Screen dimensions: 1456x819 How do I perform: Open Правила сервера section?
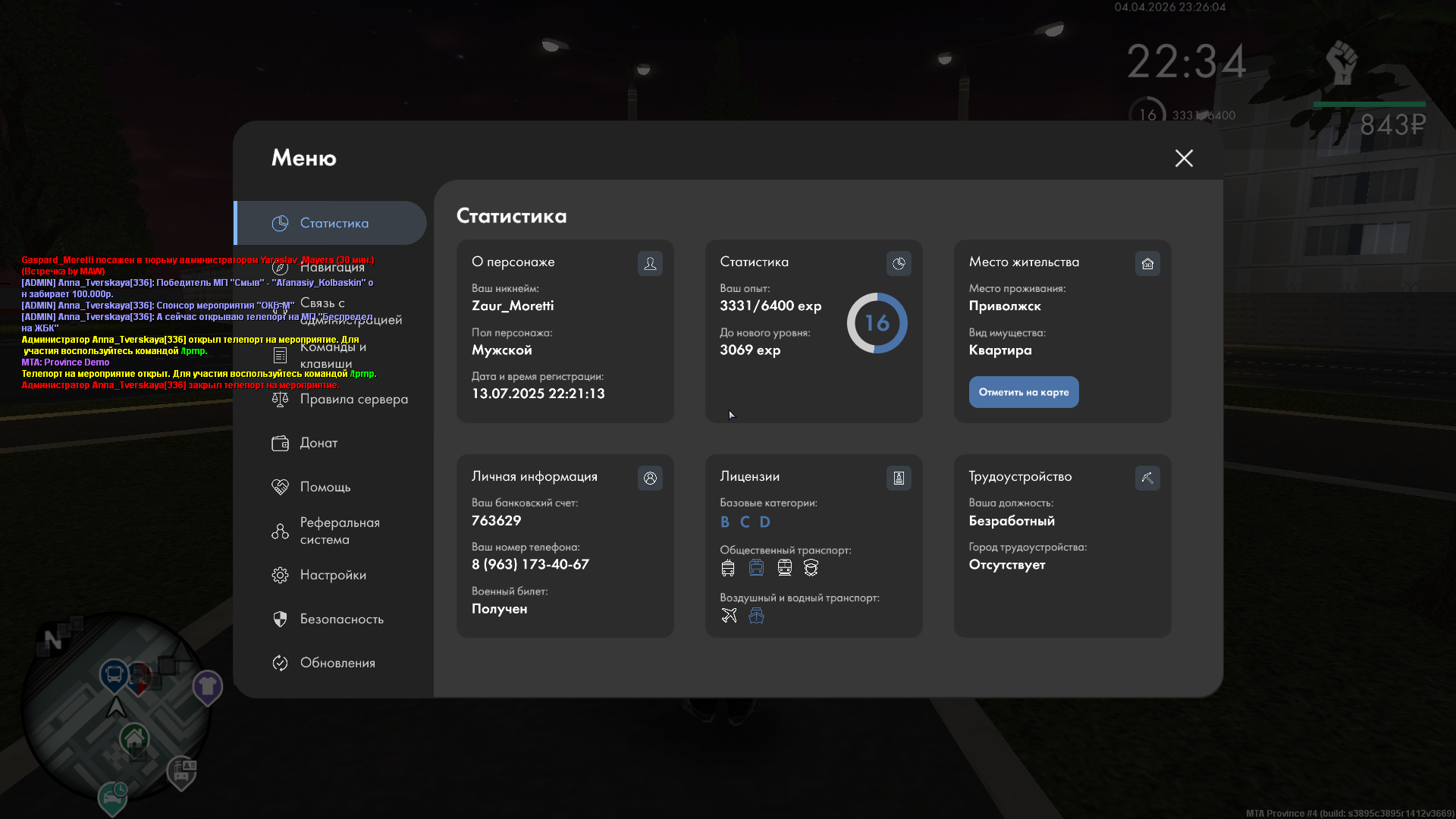(x=353, y=399)
